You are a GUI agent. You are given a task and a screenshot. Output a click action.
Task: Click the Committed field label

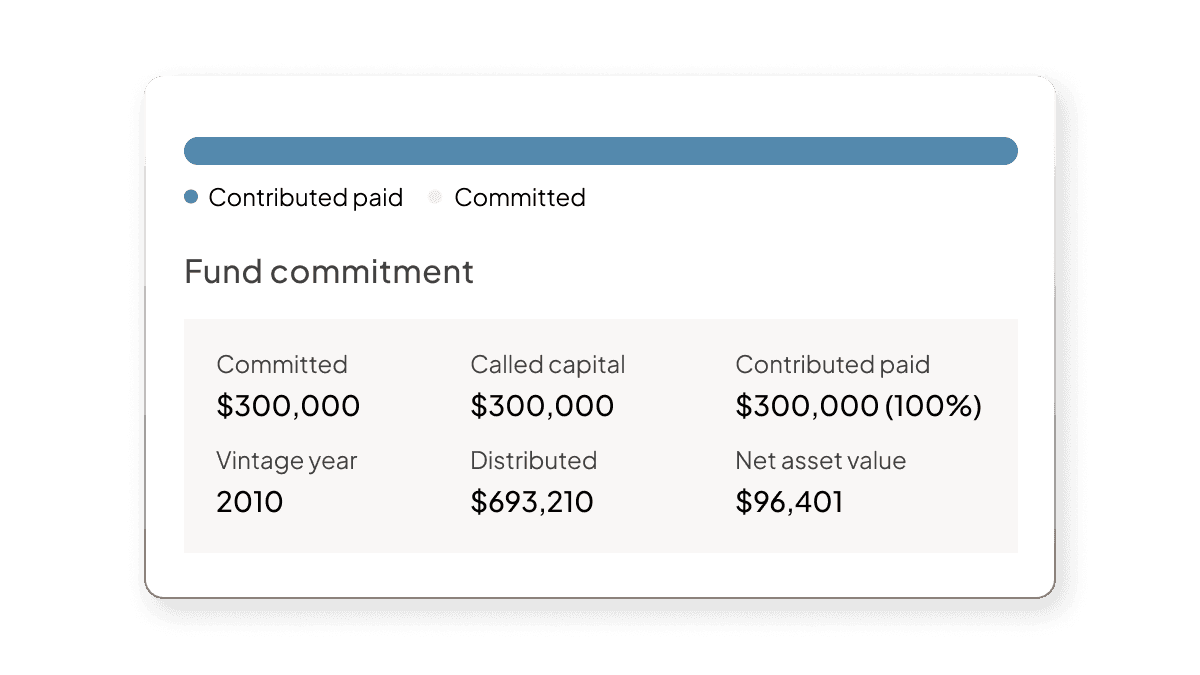click(282, 365)
